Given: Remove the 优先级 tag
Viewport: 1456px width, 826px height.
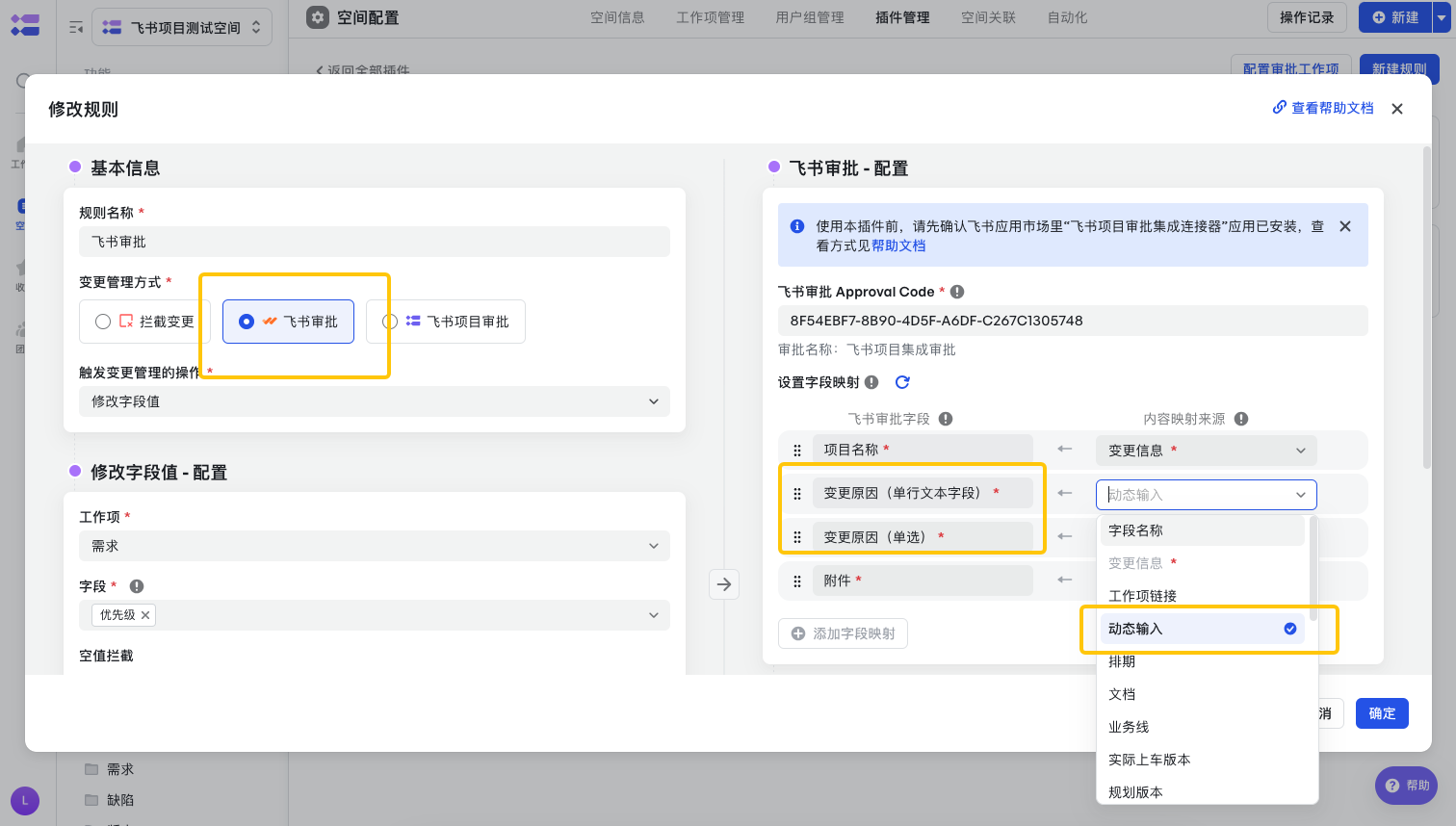Looking at the screenshot, I should [145, 615].
